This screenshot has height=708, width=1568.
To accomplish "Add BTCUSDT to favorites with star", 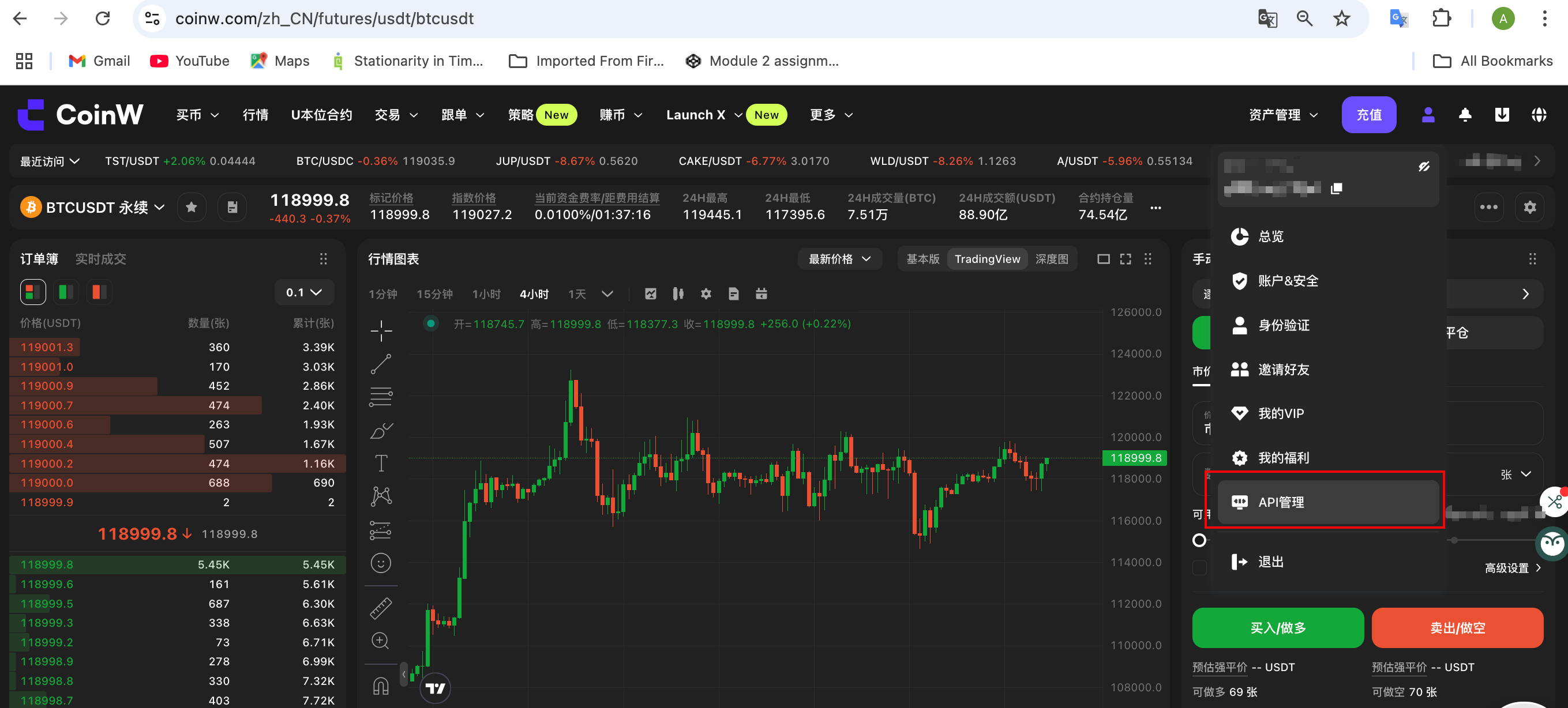I will tap(191, 208).
